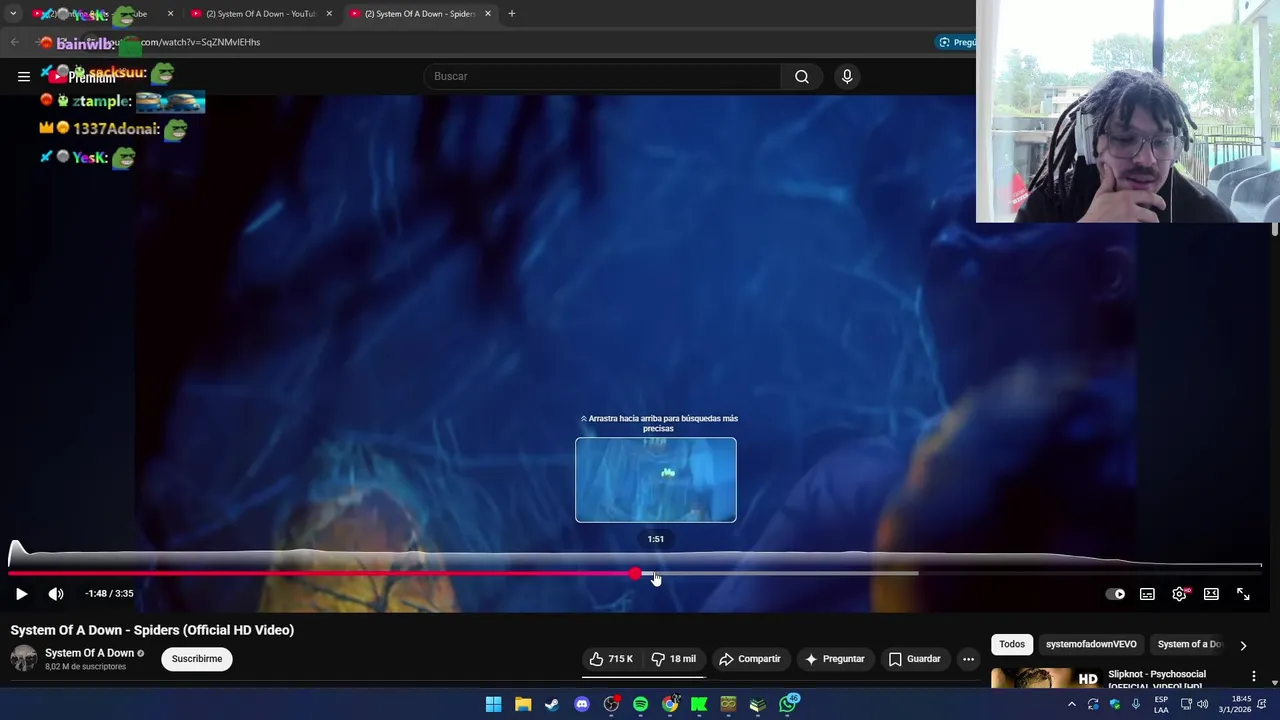The image size is (1280, 720).
Task: Open the green Kick app from taskbar
Action: [699, 704]
